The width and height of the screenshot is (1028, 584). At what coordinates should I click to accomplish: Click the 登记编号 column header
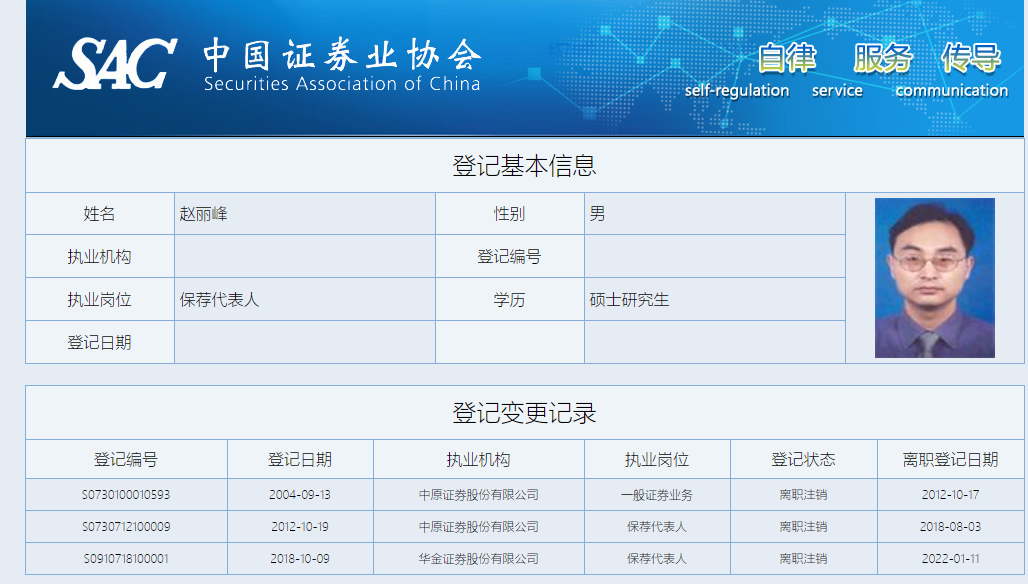coord(126,459)
